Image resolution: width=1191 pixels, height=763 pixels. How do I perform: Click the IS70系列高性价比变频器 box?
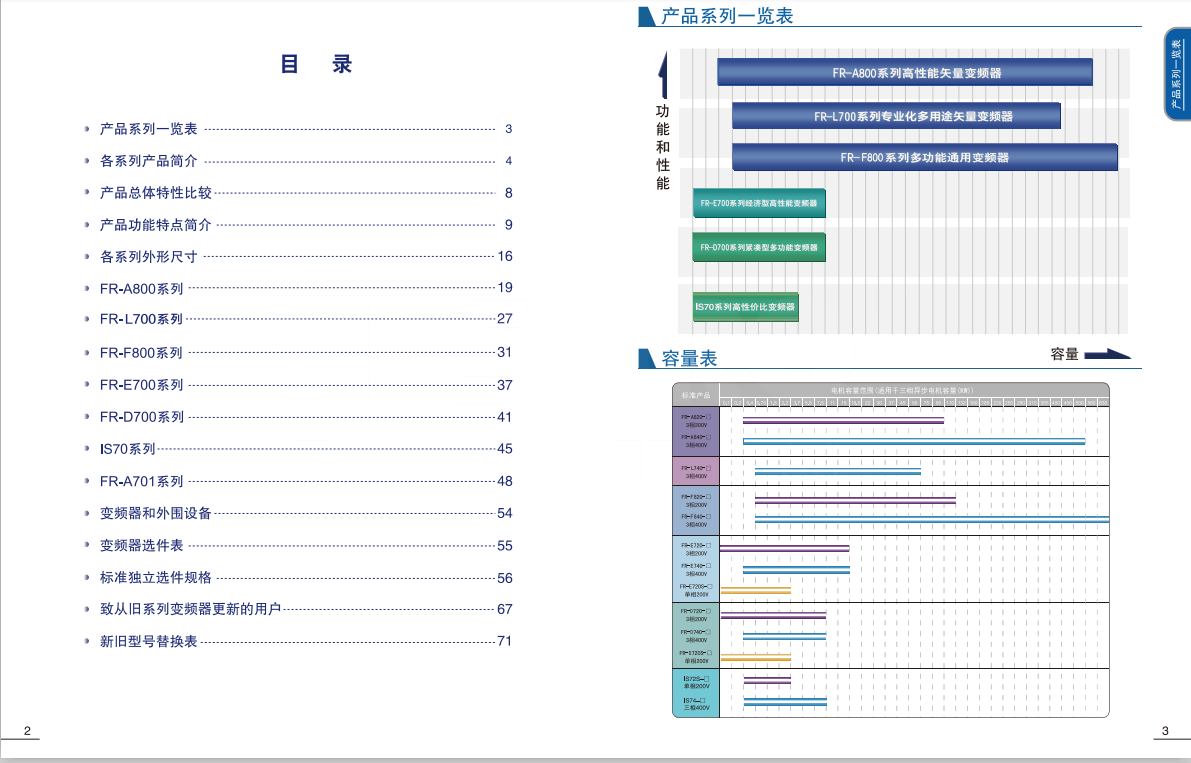(x=745, y=307)
